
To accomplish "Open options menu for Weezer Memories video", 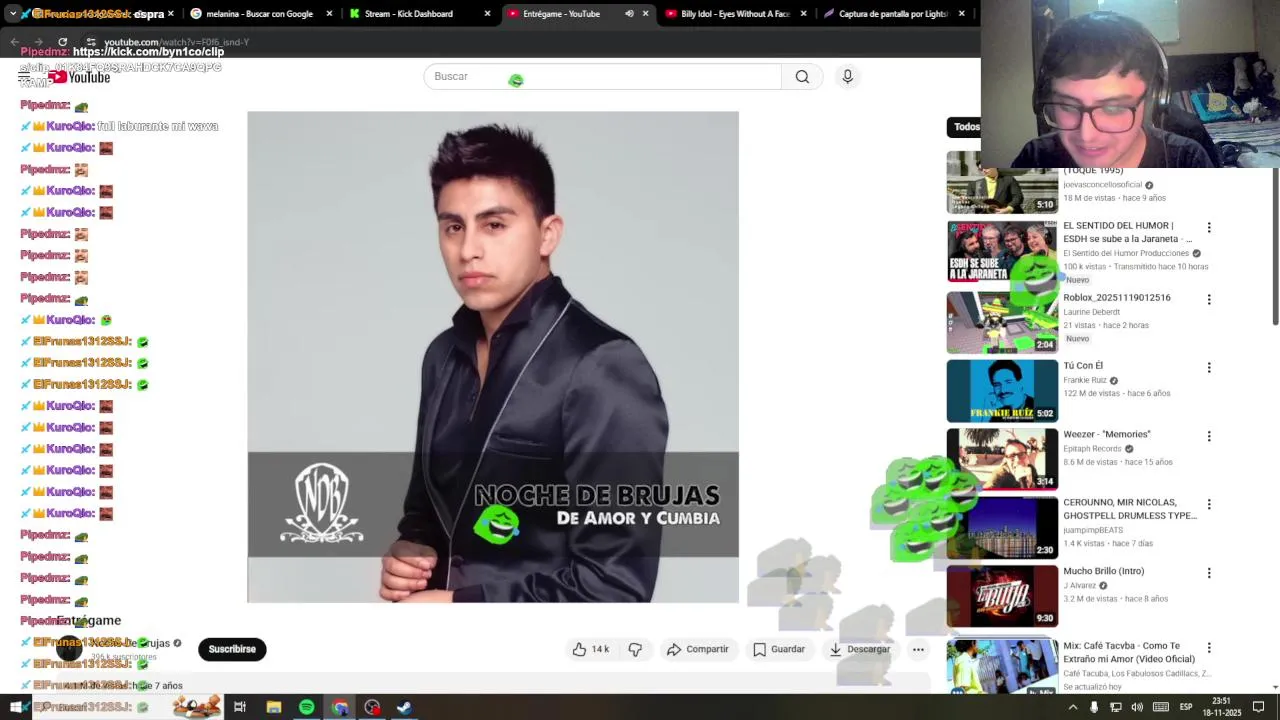I will pyautogui.click(x=1209, y=436).
